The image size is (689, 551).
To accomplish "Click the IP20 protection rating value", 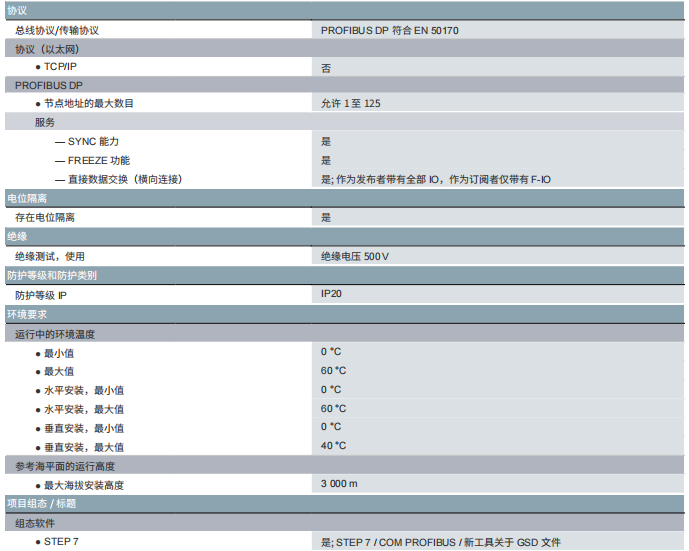I will 331,294.
